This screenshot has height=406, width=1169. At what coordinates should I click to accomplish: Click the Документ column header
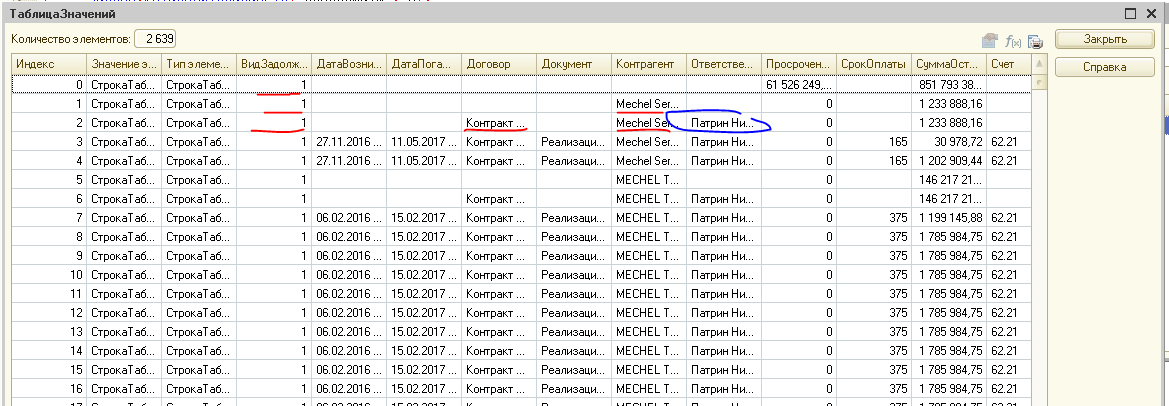pyautogui.click(x=574, y=65)
